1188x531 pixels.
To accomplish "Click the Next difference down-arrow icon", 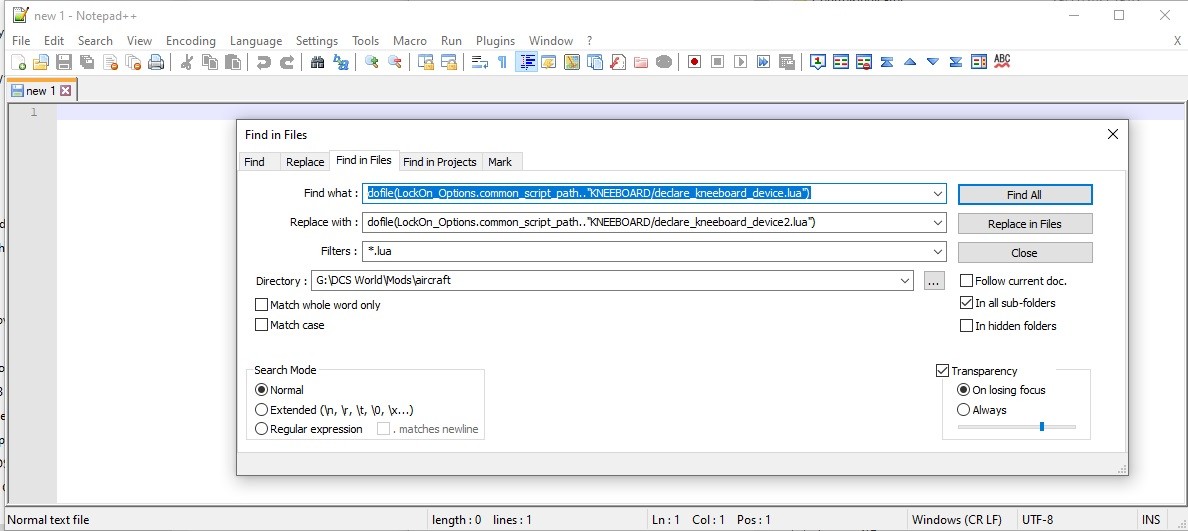I will click(933, 62).
